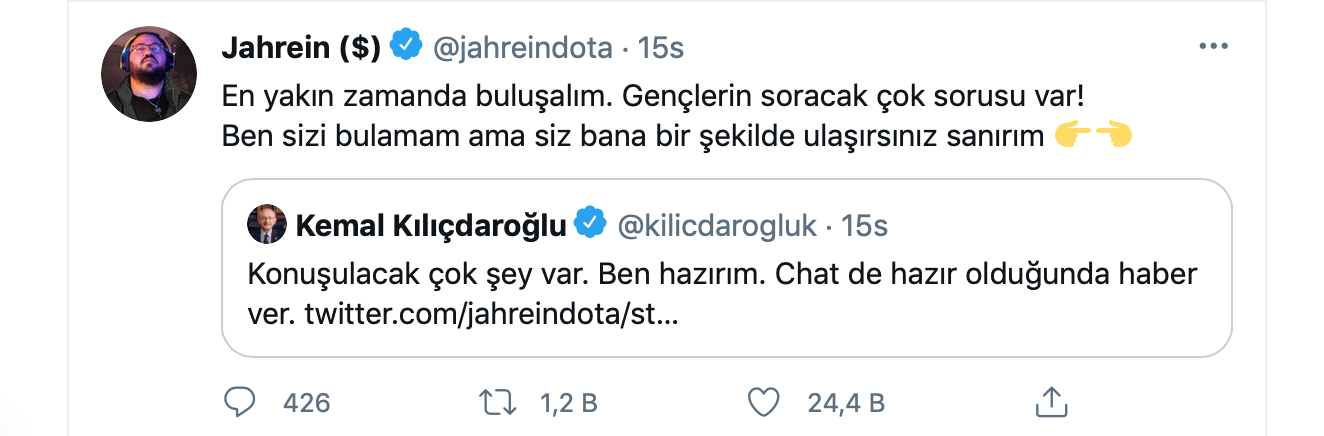Open the quoted tweet text body
The height and width of the screenshot is (436, 1324).
click(x=720, y=274)
